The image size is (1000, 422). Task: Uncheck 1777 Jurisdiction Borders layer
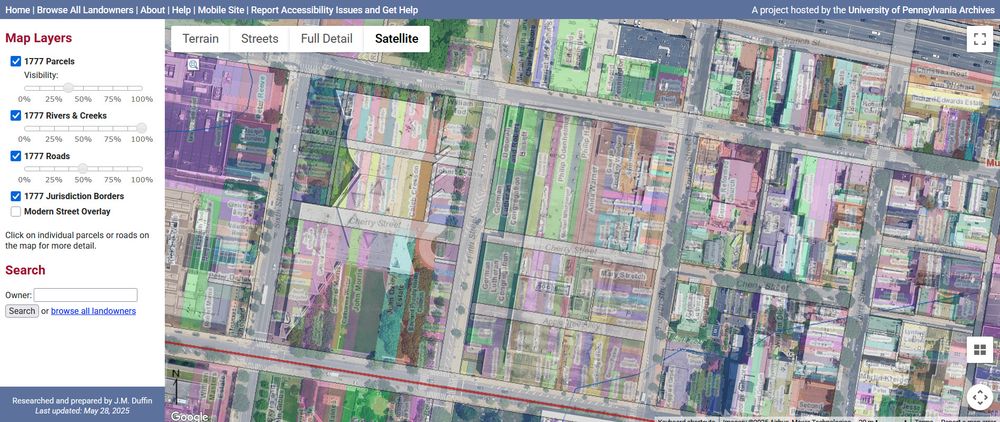[x=16, y=196]
